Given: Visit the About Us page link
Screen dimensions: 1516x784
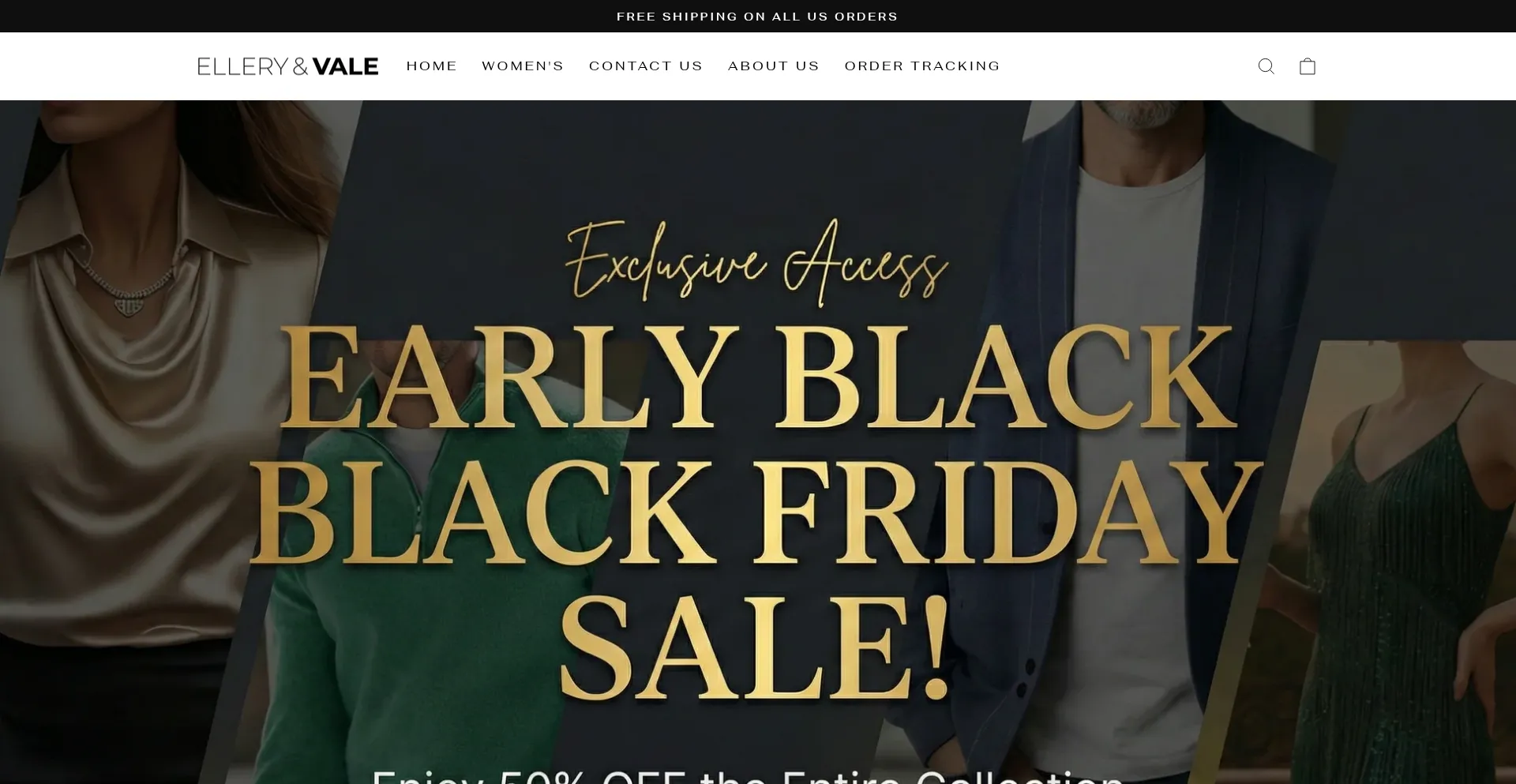Looking at the screenshot, I should tap(774, 66).
